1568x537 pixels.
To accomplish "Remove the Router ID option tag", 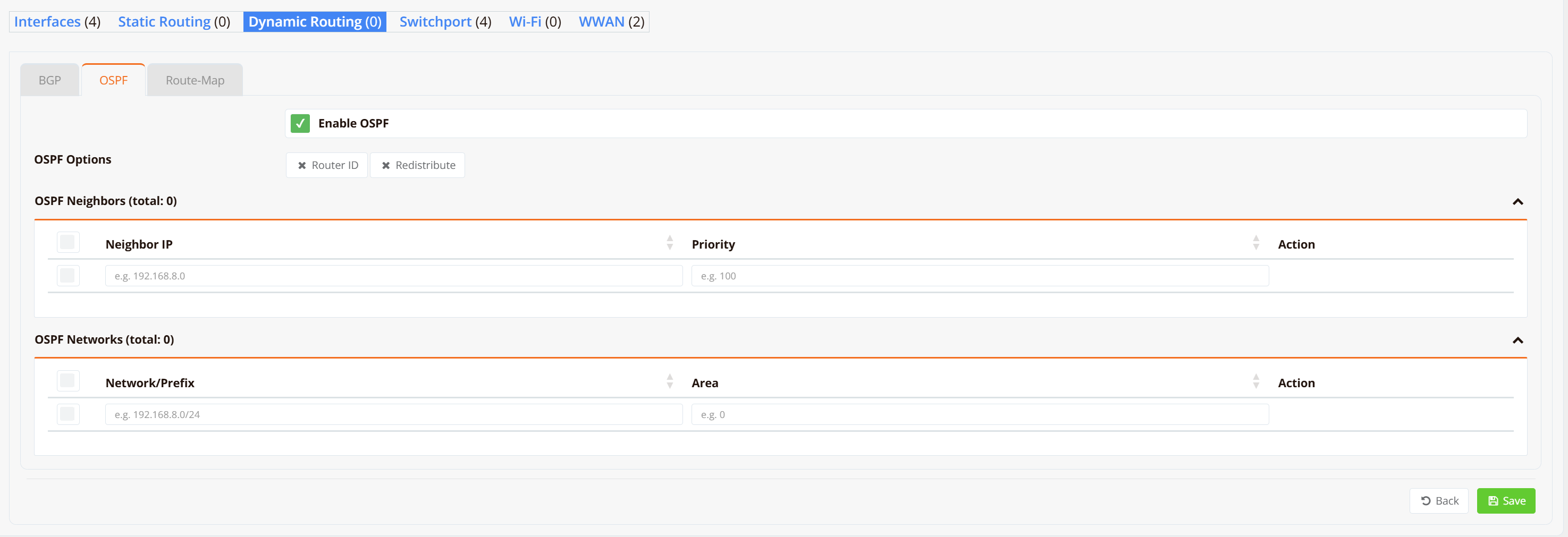I will point(302,165).
